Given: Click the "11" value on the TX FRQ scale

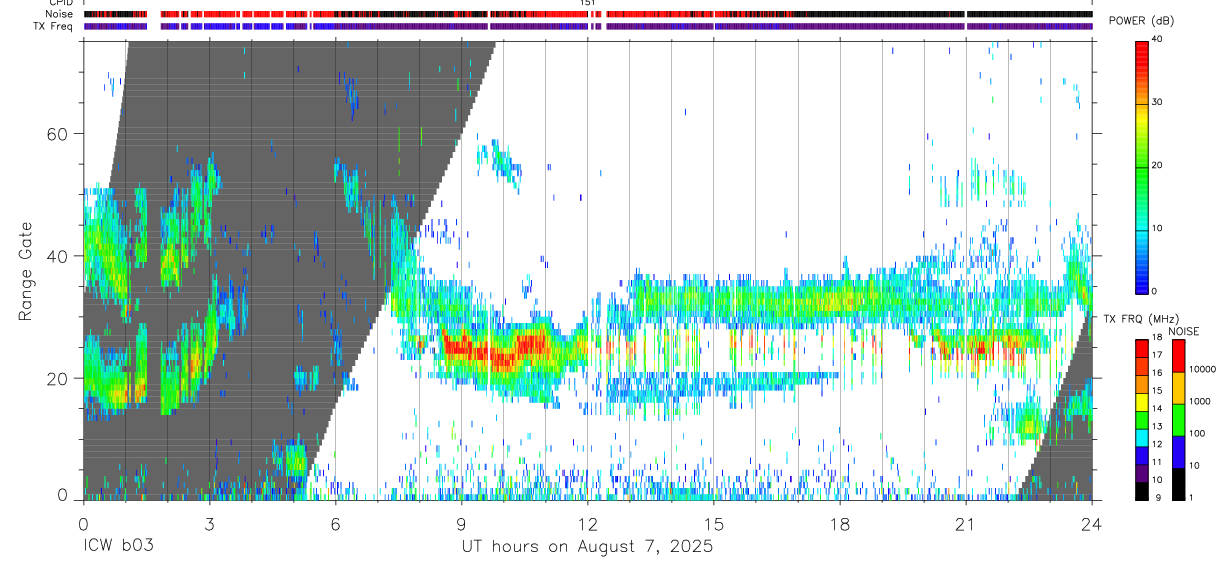Looking at the screenshot, I should click(1157, 463).
